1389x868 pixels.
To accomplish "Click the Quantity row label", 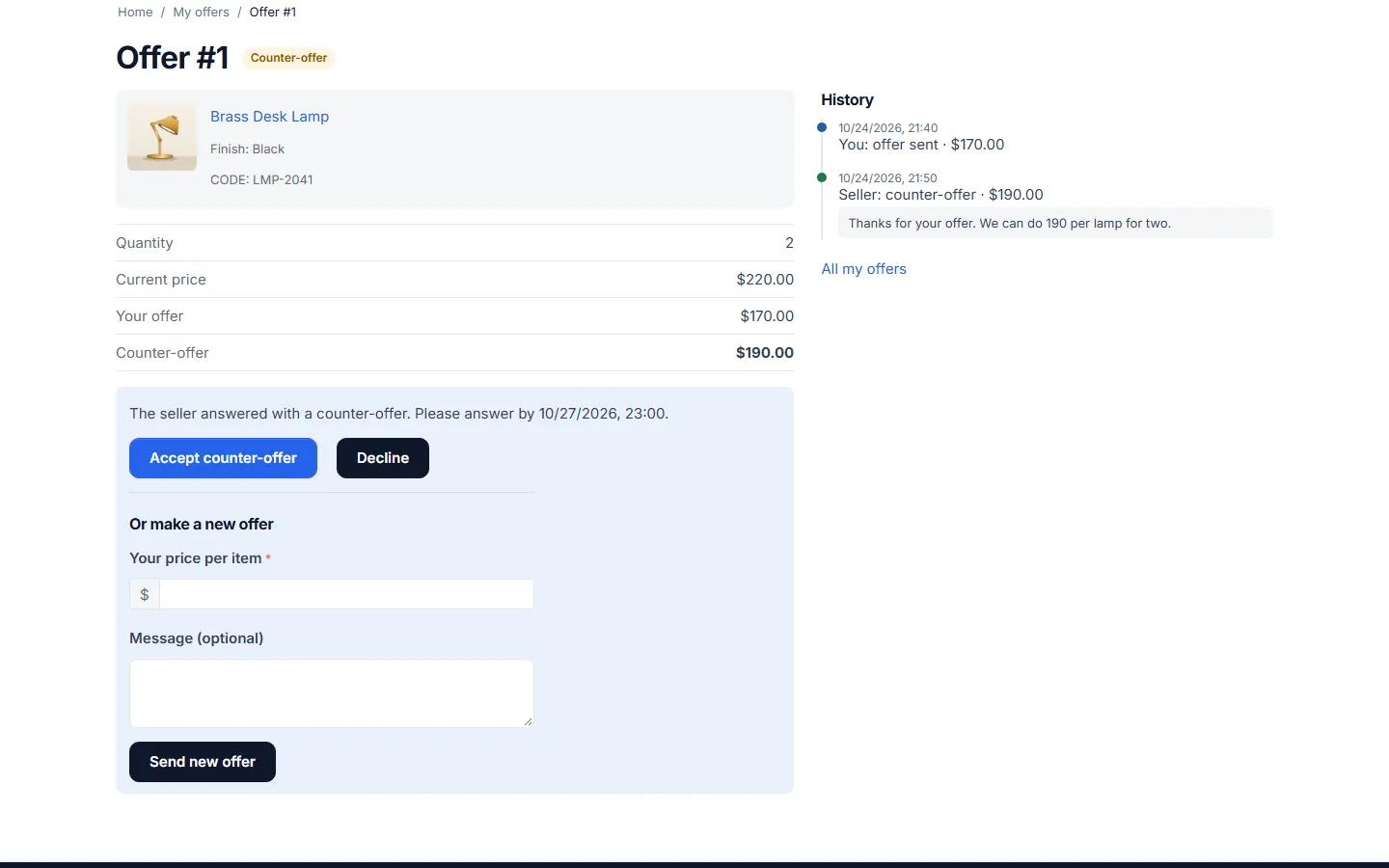I will (145, 243).
